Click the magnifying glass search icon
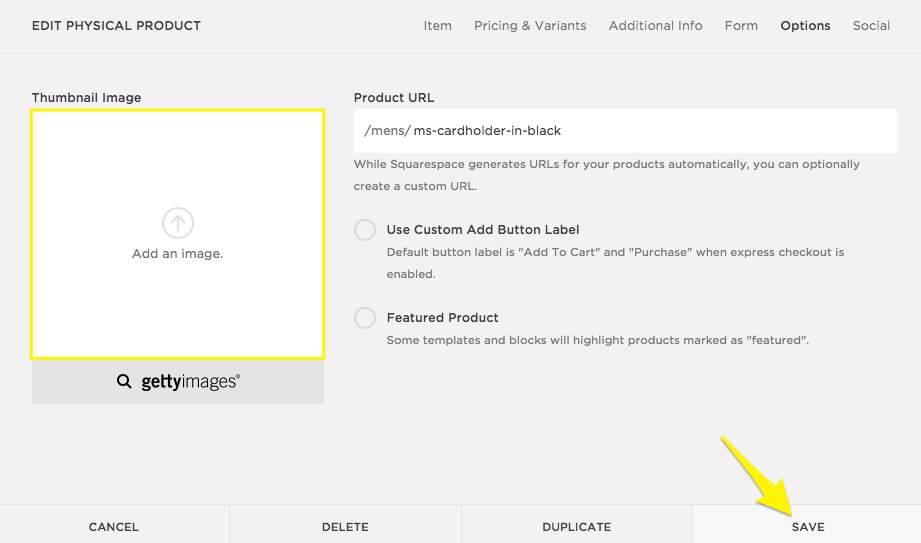Image resolution: width=921 pixels, height=543 pixels. click(x=124, y=381)
